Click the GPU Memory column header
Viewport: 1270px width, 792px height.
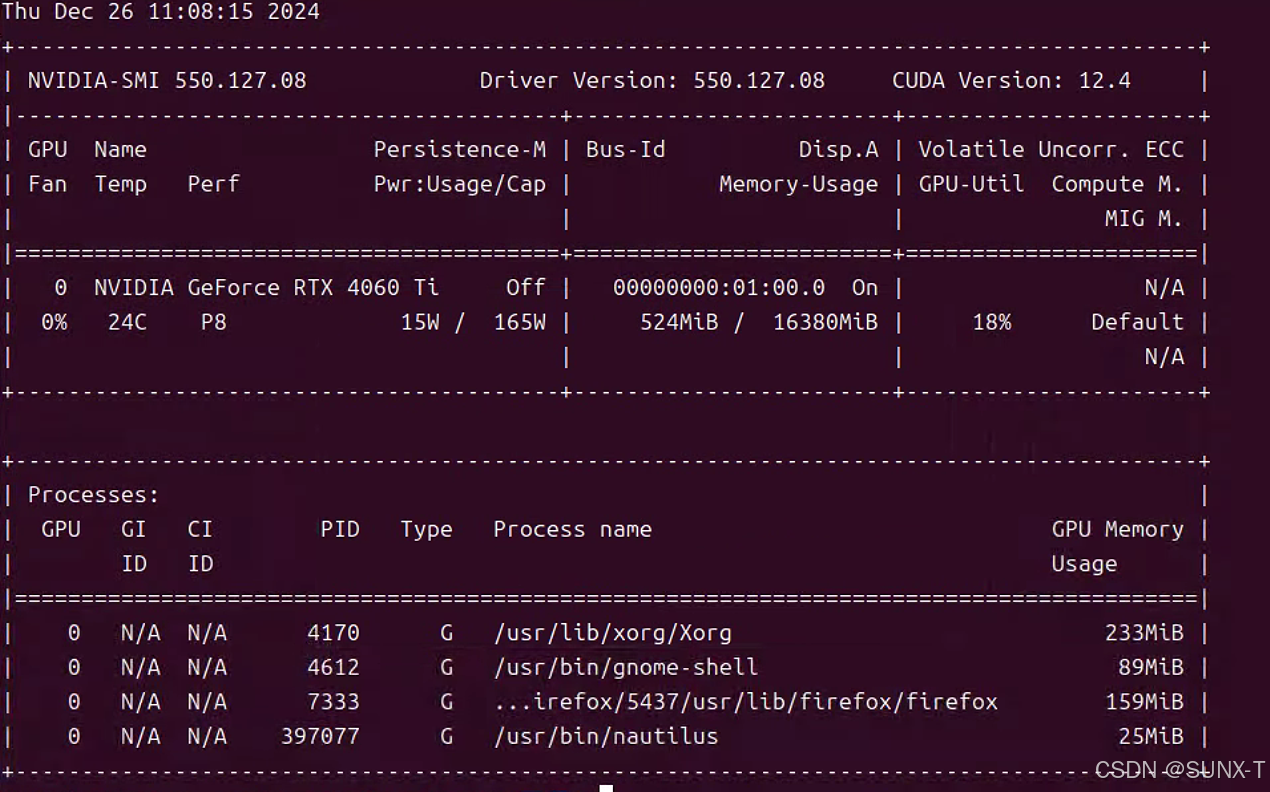[x=1117, y=529]
